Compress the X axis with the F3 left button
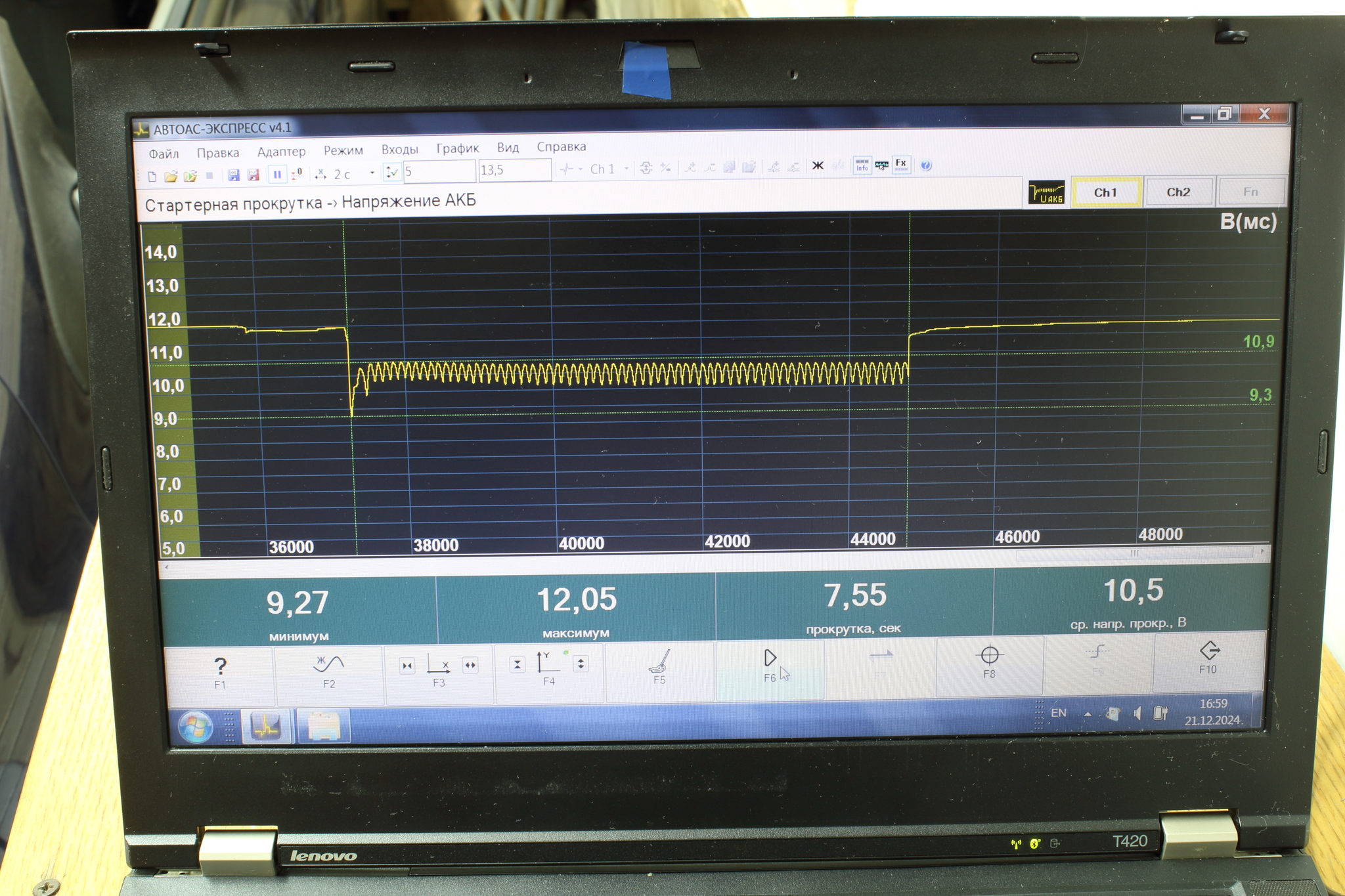 click(x=407, y=666)
